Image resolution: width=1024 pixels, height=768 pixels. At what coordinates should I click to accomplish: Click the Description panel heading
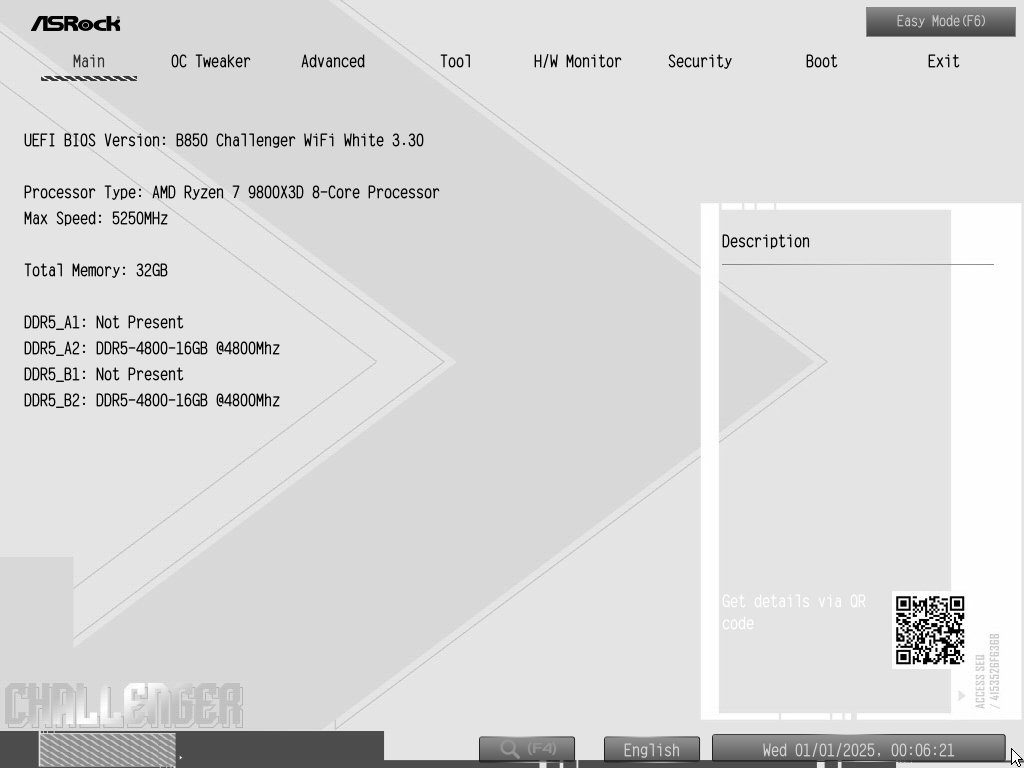click(766, 242)
